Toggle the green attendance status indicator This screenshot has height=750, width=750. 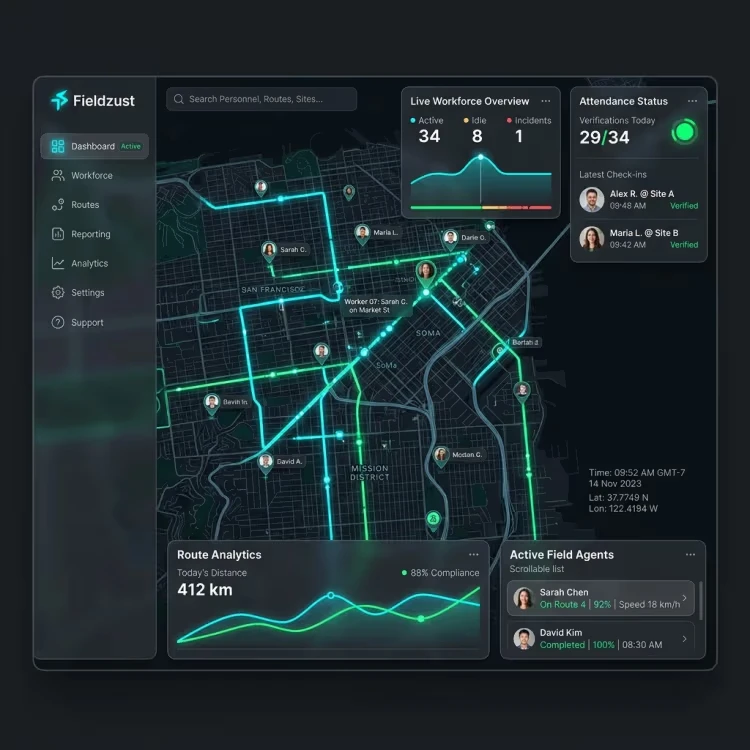684,131
